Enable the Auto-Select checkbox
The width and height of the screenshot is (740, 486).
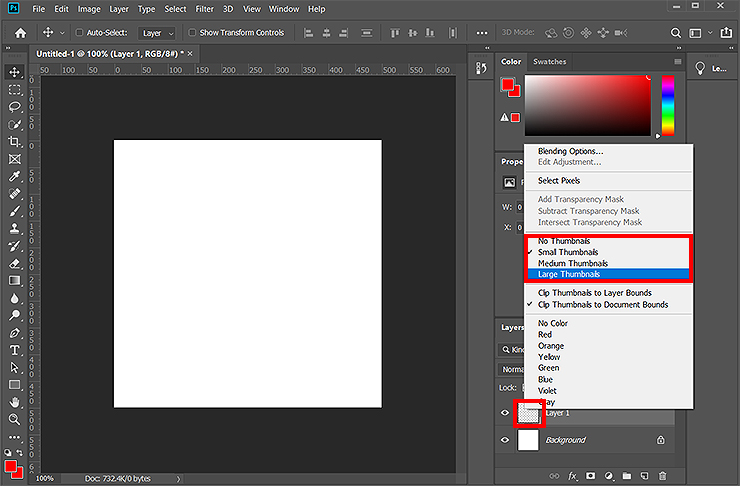[x=79, y=33]
